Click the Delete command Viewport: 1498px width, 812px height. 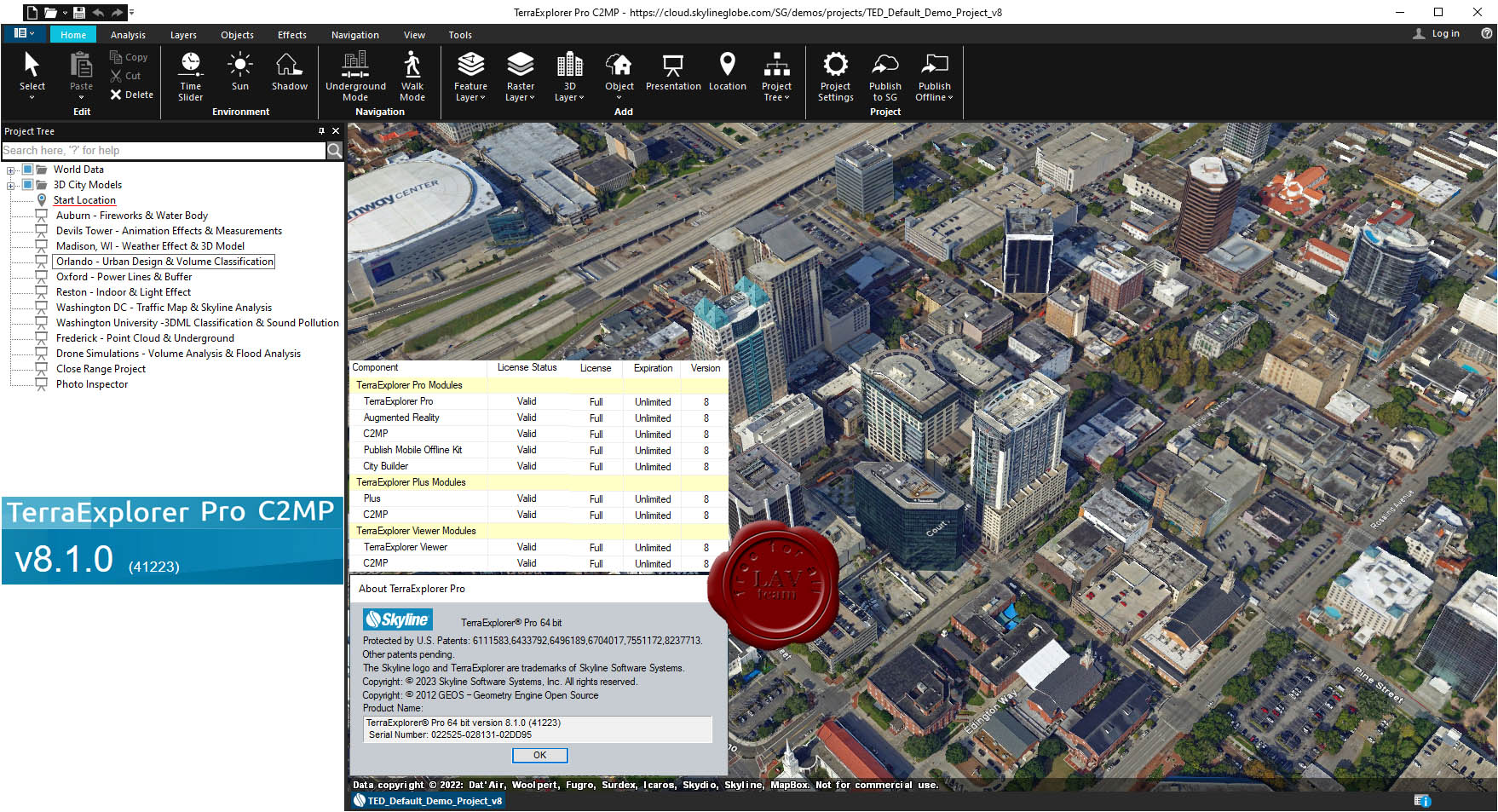coord(131,95)
